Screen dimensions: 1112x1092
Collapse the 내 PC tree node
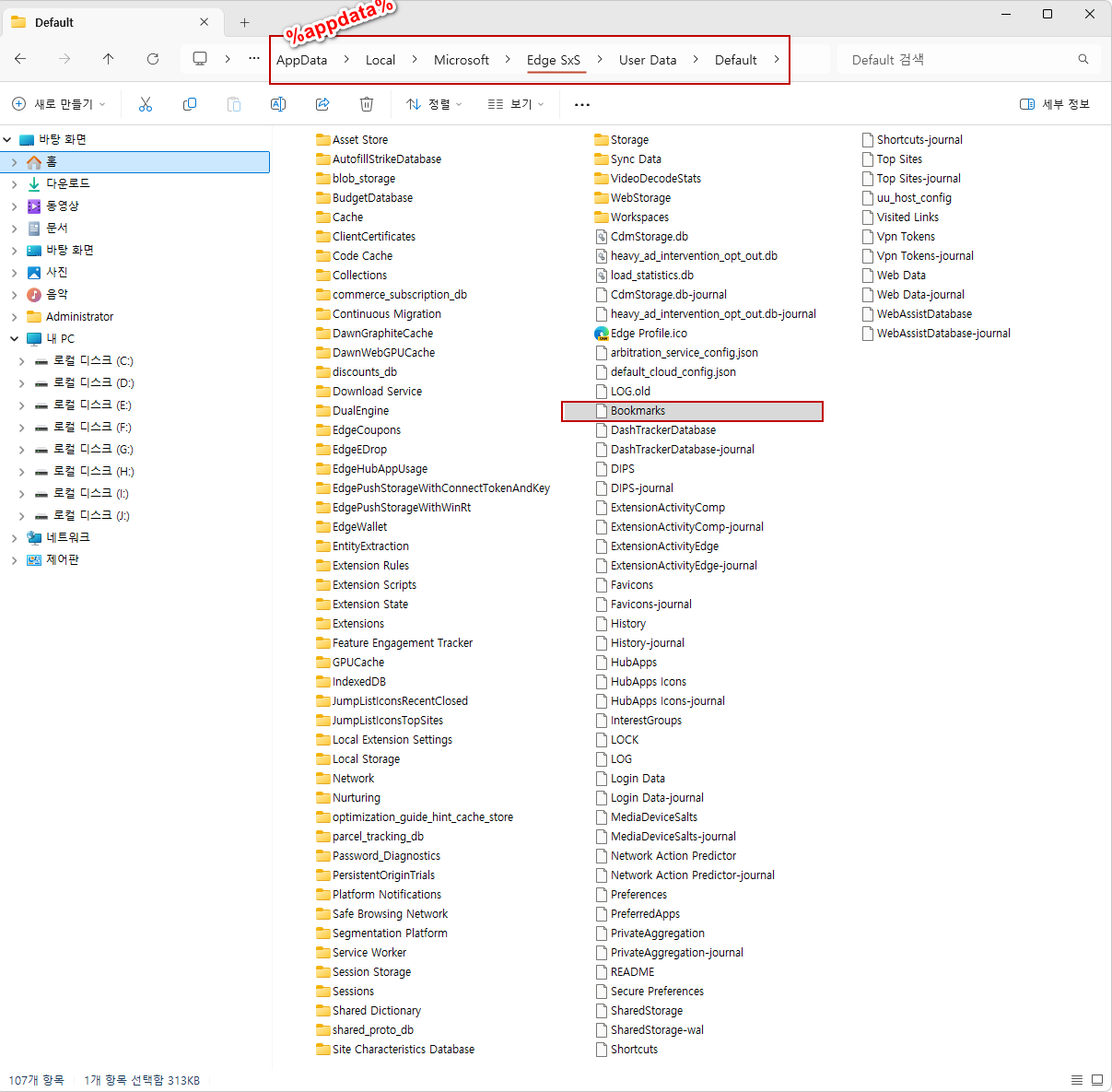point(14,338)
